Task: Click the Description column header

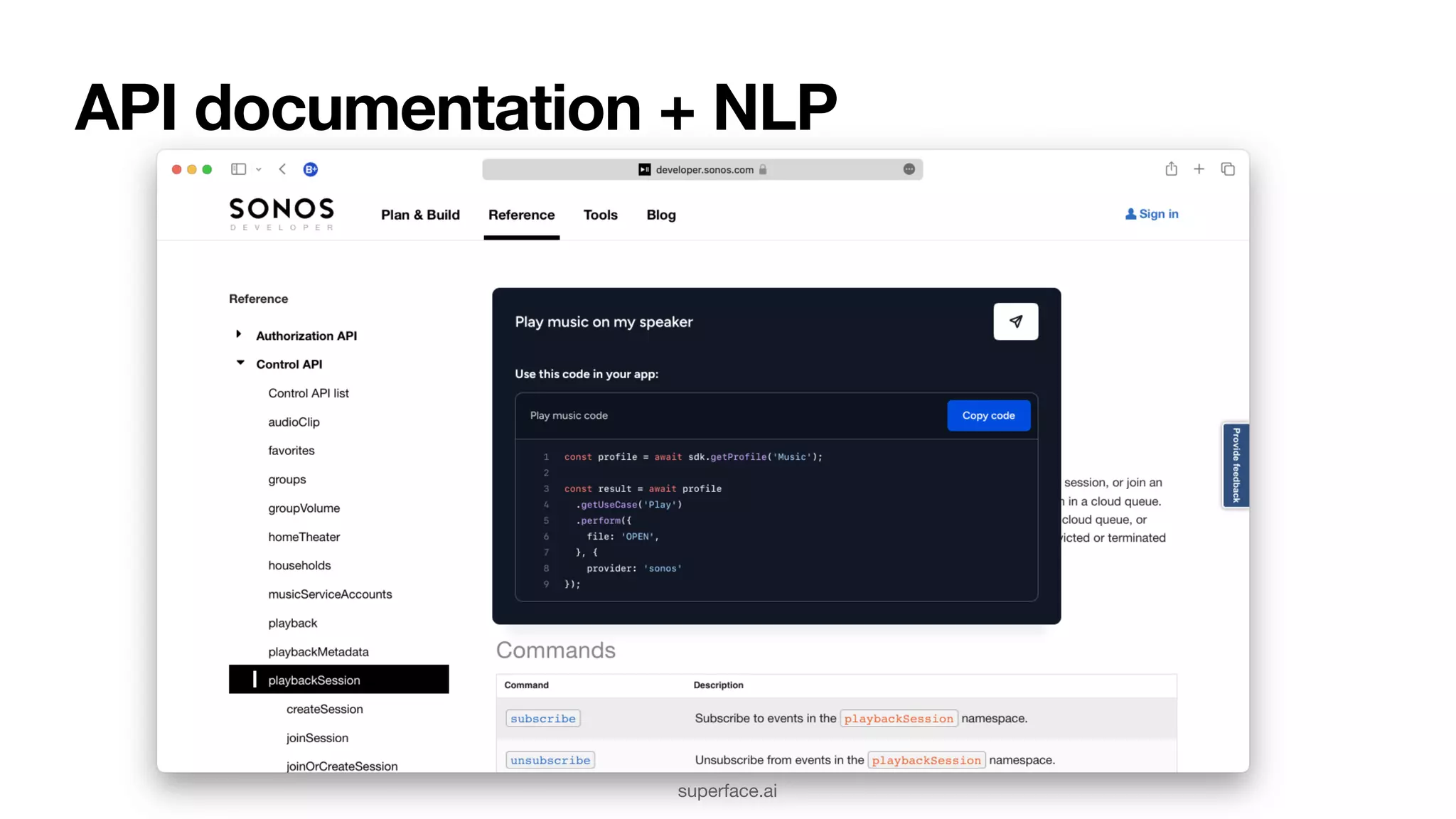Action: [718, 685]
